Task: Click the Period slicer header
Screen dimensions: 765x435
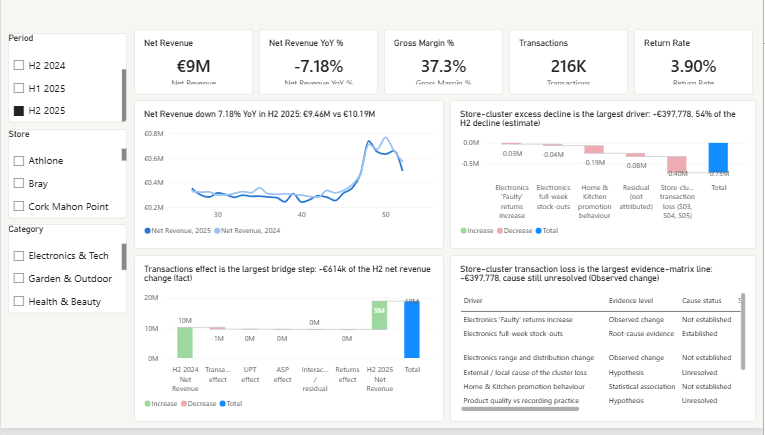Action: click(x=21, y=38)
